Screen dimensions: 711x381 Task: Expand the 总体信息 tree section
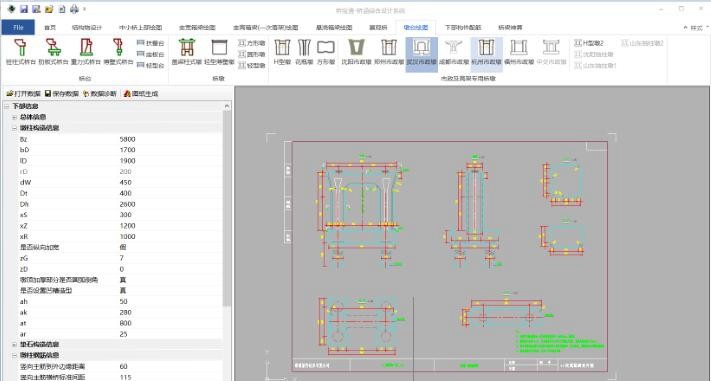[14, 117]
